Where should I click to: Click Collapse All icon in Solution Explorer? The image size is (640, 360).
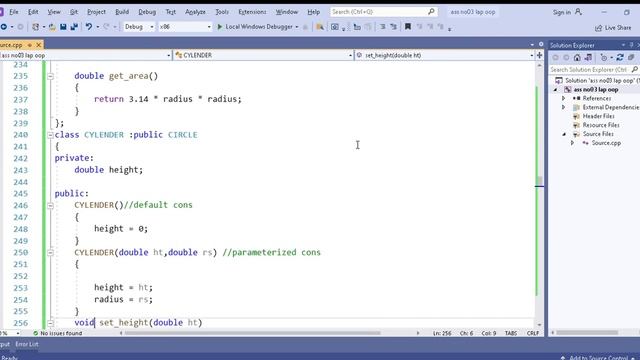tap(631, 58)
